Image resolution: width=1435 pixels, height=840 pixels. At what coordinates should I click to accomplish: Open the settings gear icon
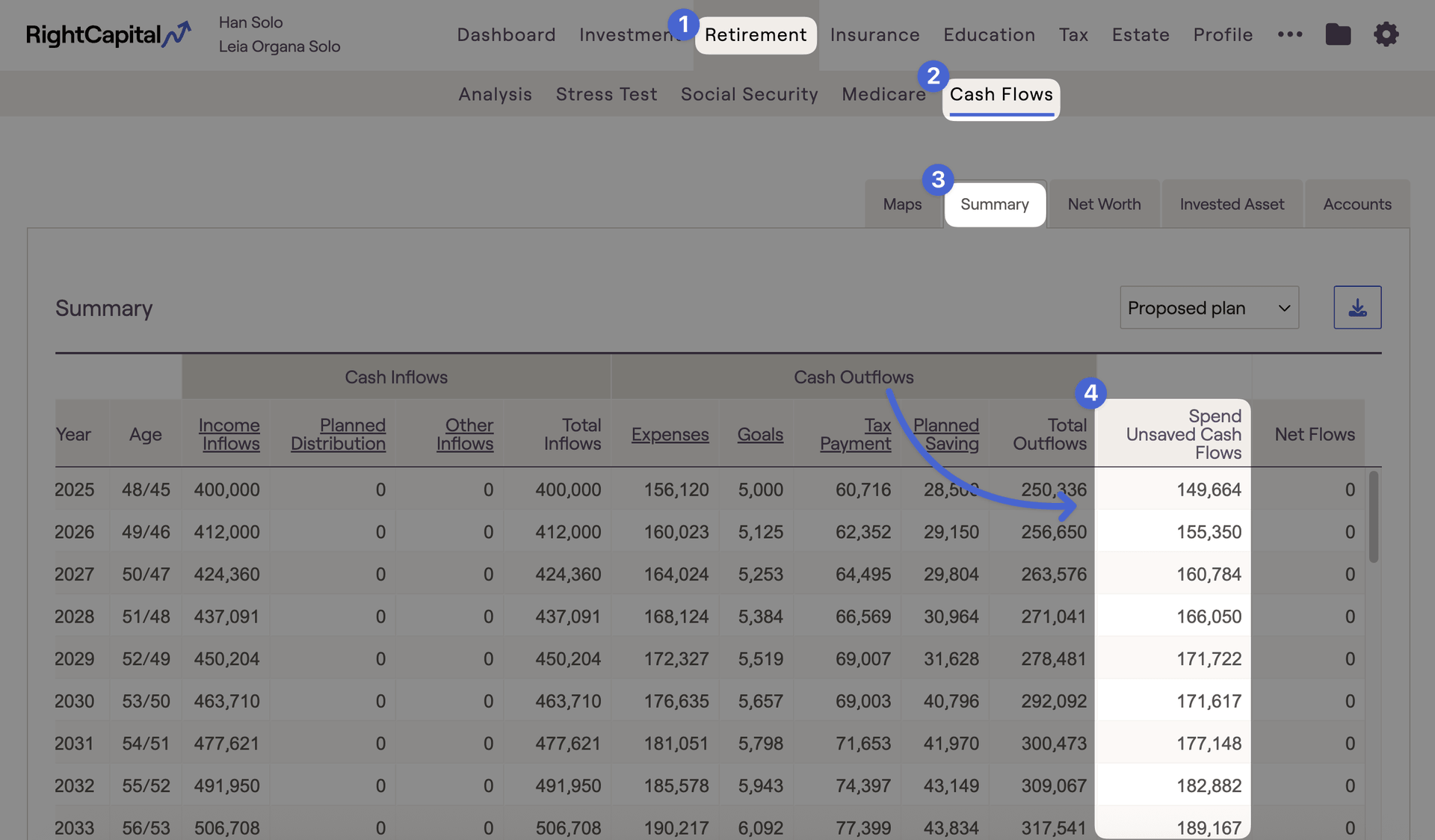1386,34
